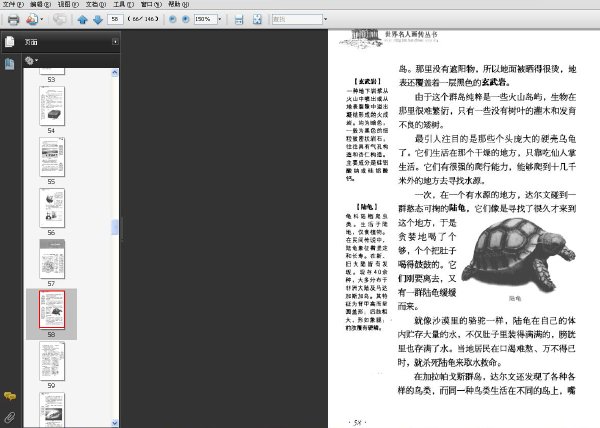Click the collaborate/share toolbar icon
The image size is (600, 428).
(x=32, y=19)
